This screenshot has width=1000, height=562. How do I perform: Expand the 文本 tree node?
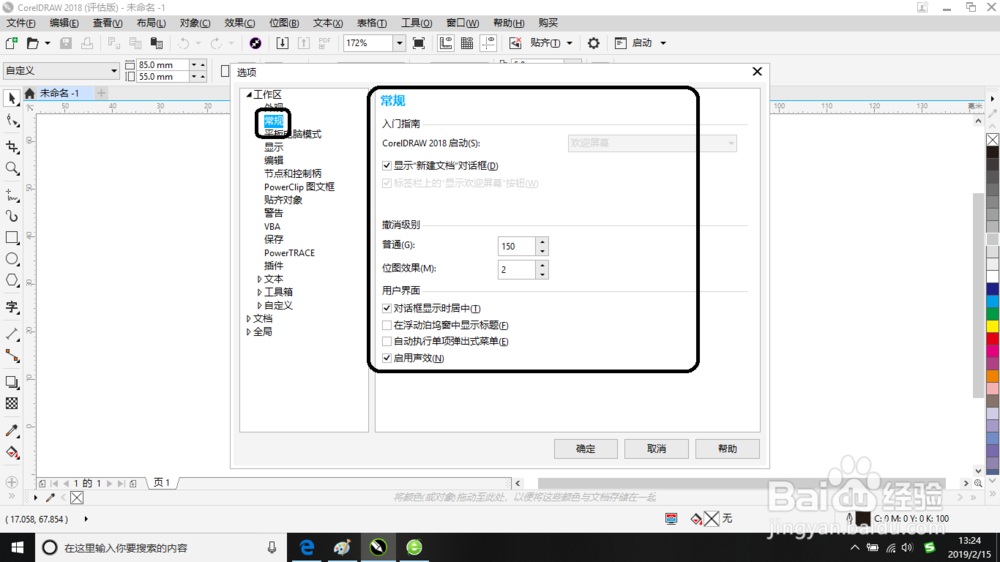tap(259, 279)
